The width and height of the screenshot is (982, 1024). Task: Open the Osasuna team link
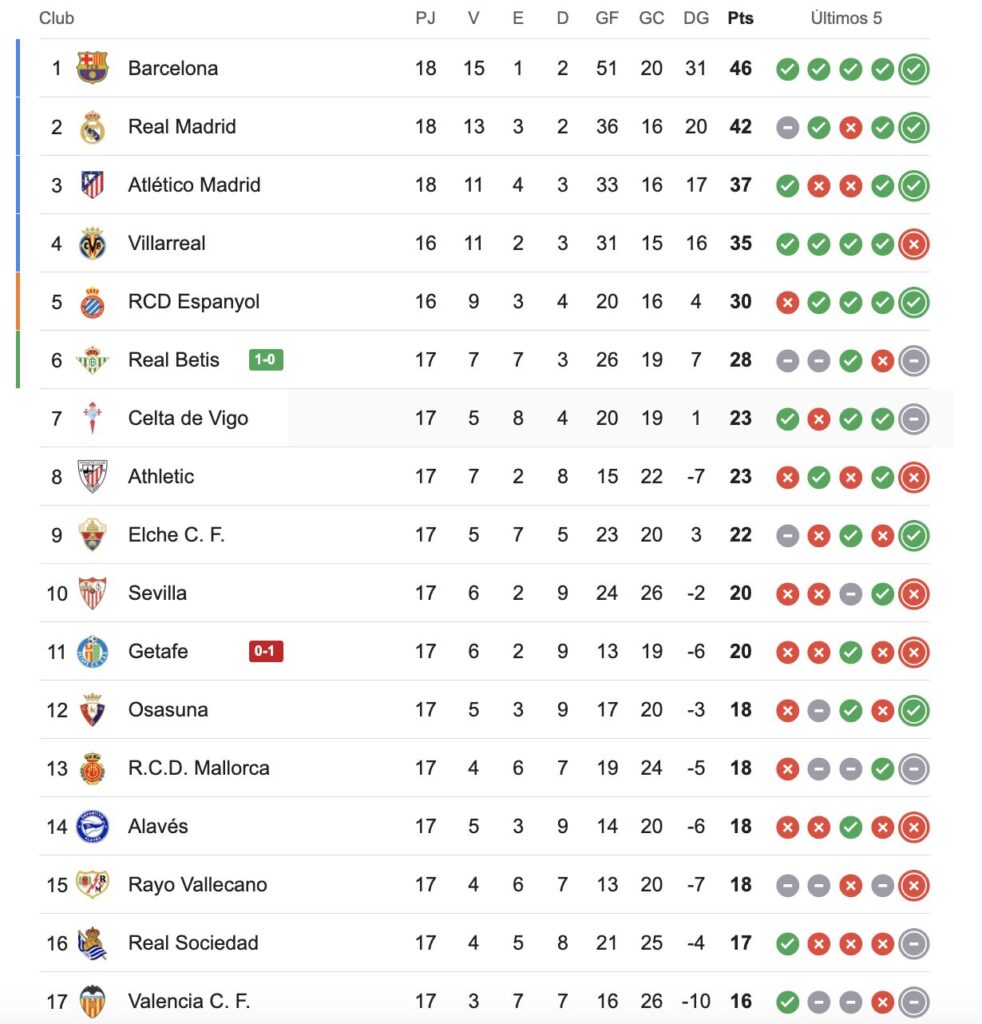click(x=168, y=710)
